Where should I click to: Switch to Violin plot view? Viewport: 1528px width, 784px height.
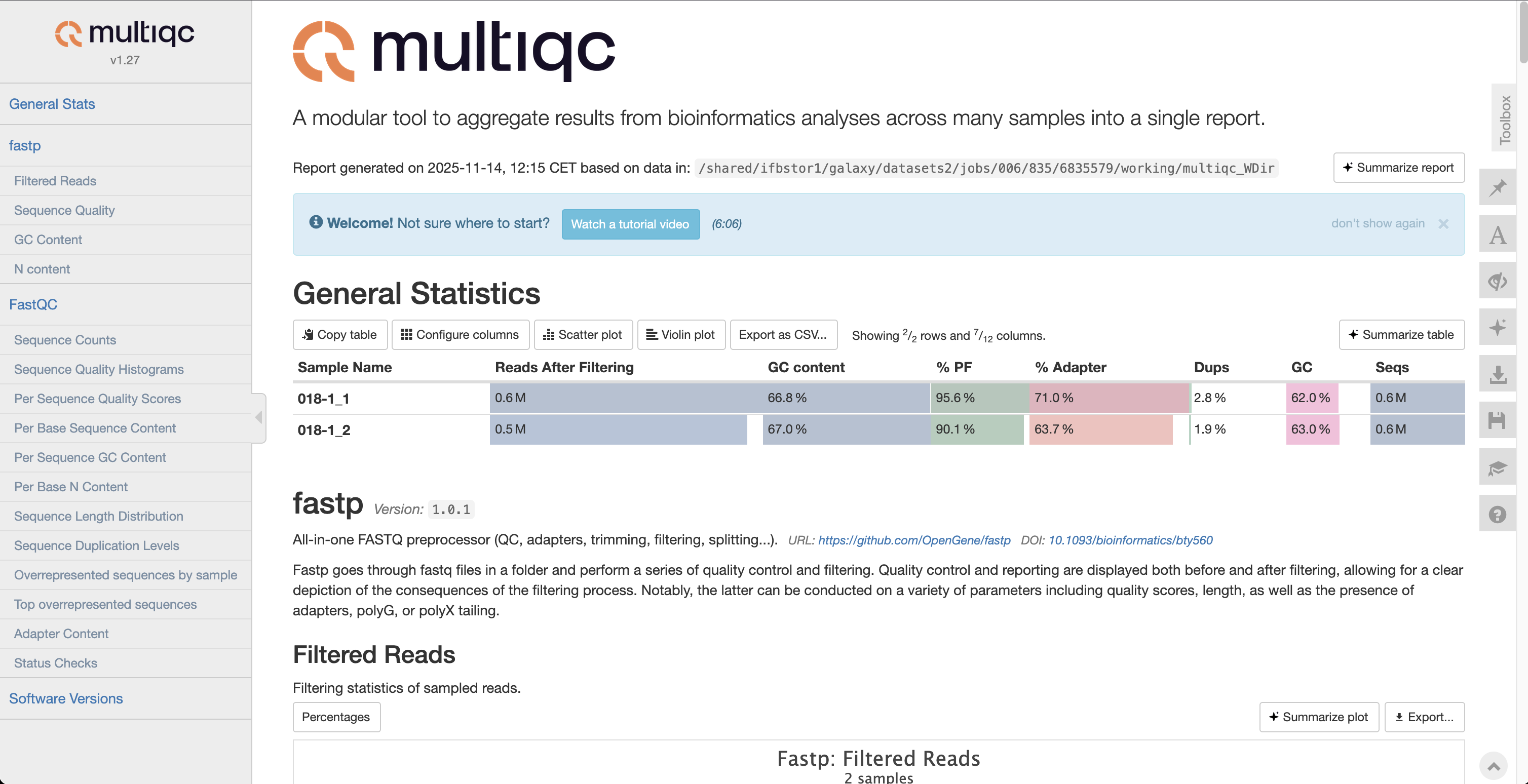click(x=681, y=334)
